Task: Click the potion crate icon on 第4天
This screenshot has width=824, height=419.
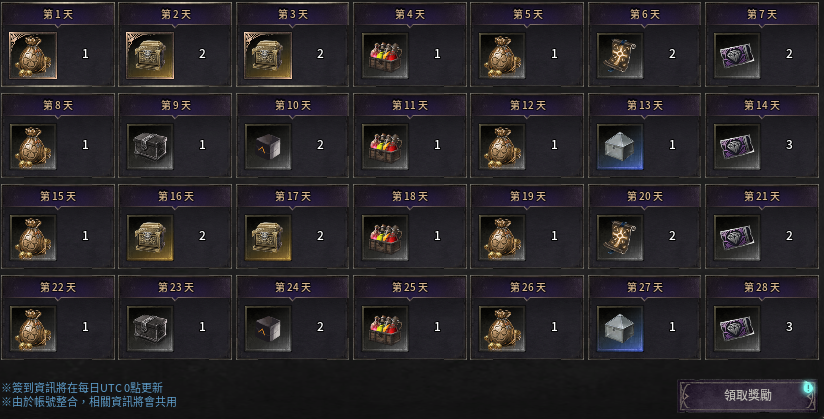Action: (x=385, y=55)
